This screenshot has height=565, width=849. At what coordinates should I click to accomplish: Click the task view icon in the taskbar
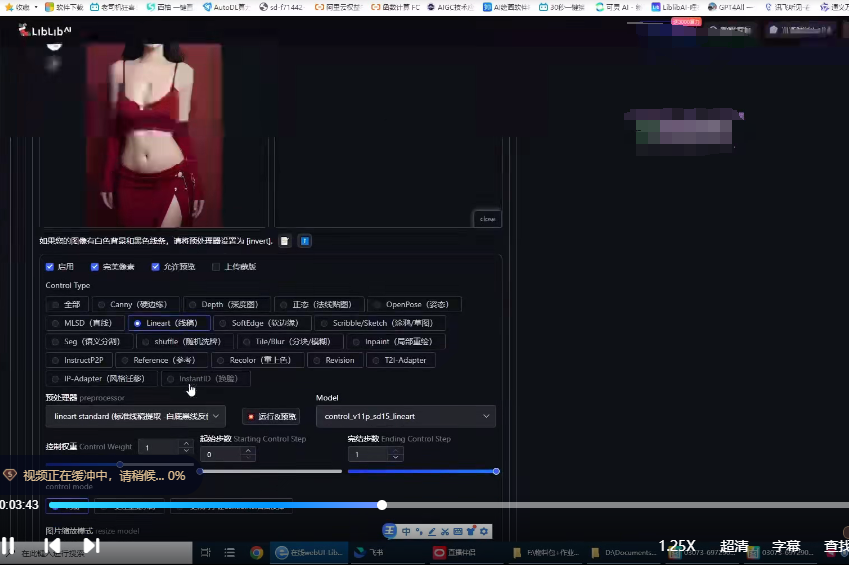206,553
